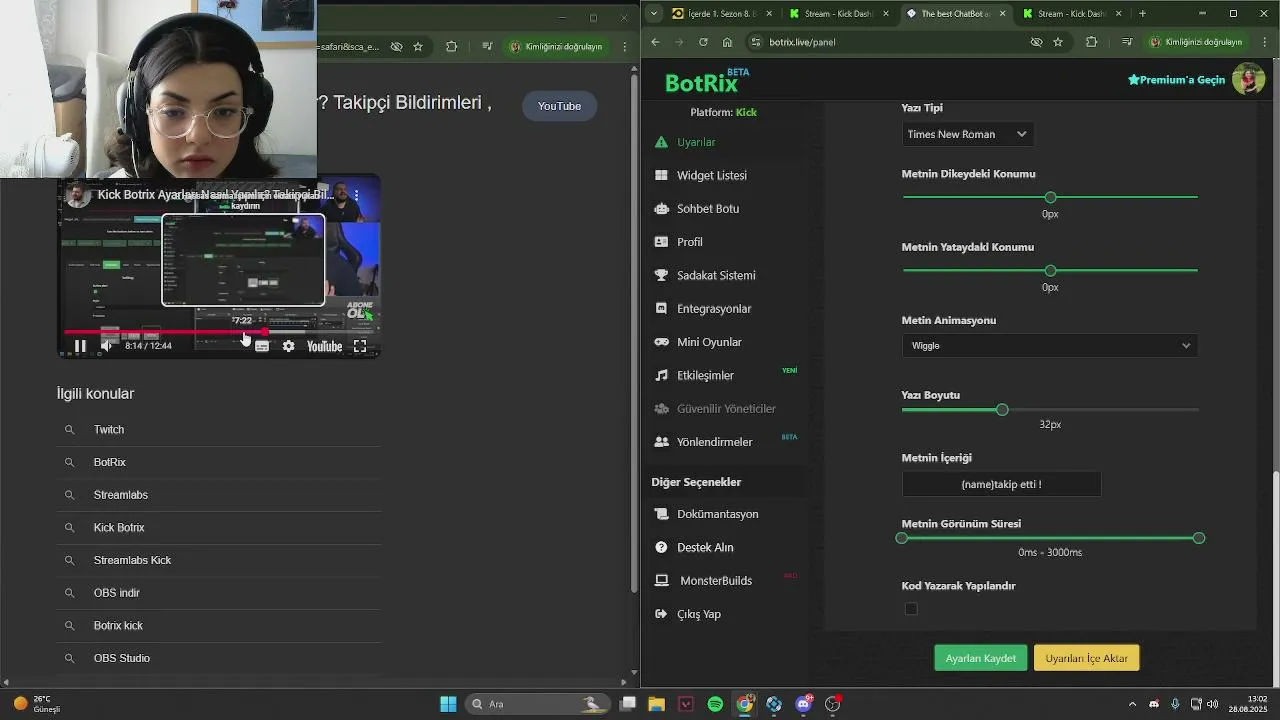Screen dimensions: 1280x720
Task: Click the Uyarıları İçe Aktar button
Action: coord(1086,658)
